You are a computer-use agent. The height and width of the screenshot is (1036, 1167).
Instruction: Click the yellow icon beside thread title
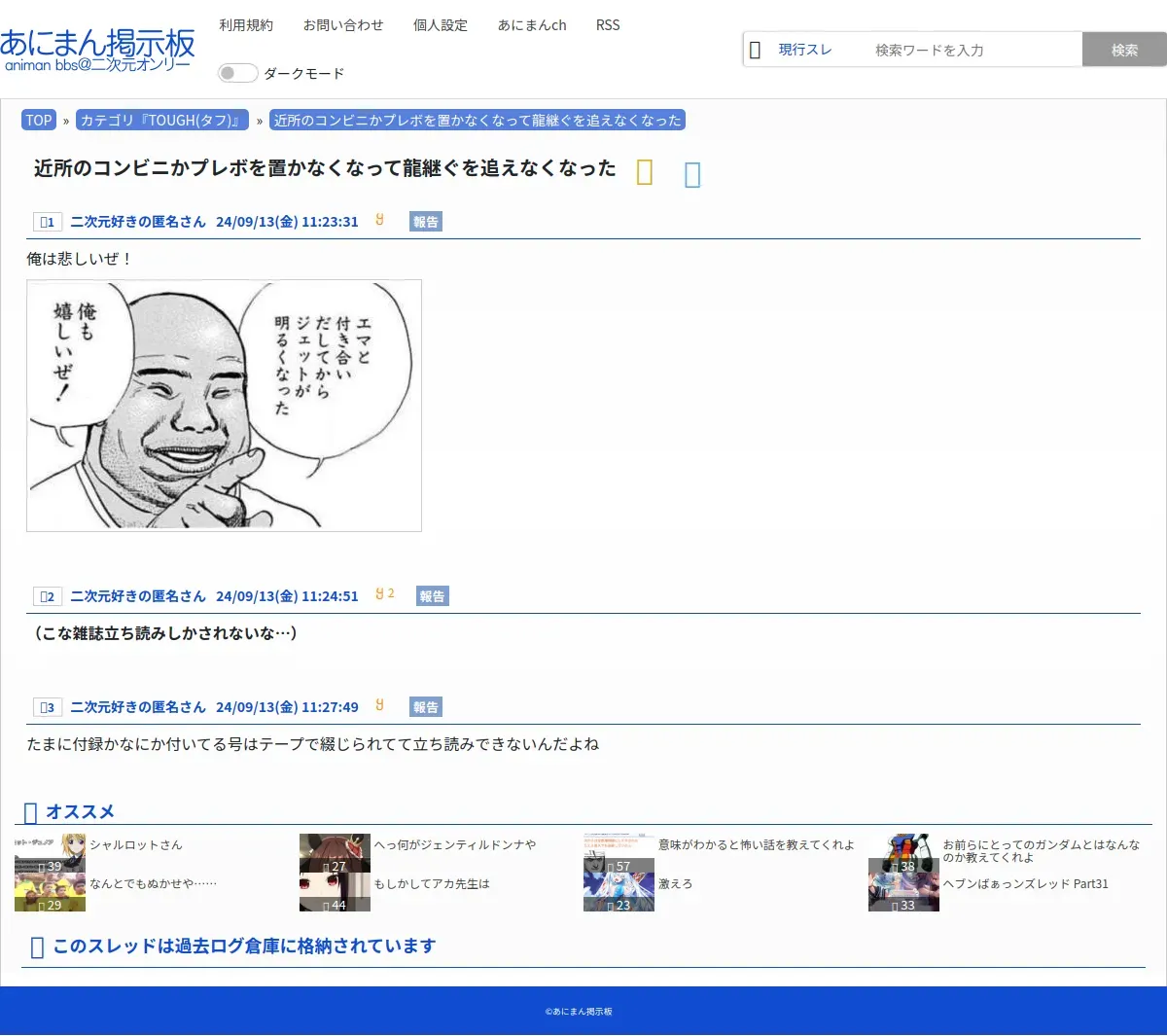[645, 172]
